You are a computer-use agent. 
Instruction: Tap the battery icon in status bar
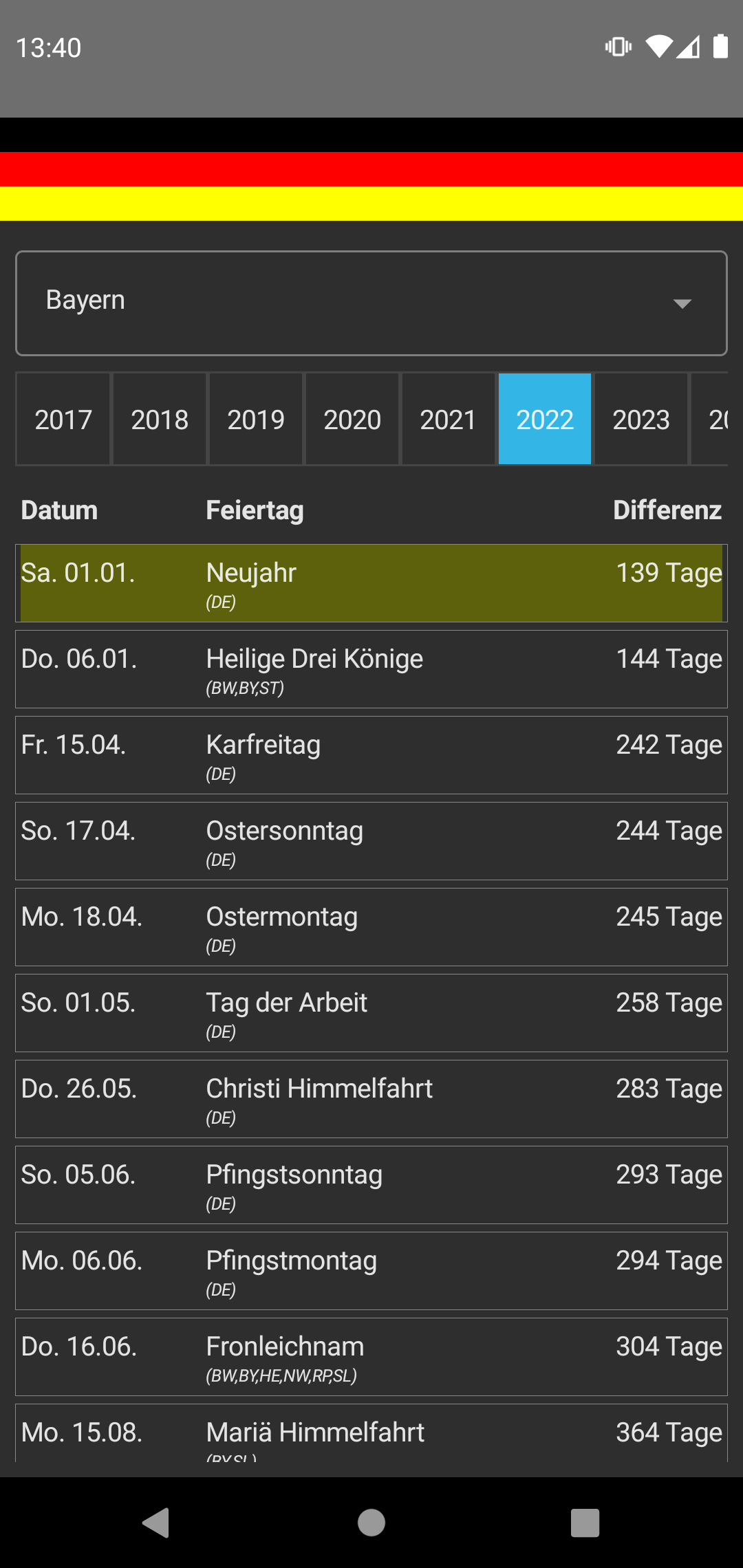pyautogui.click(x=720, y=47)
